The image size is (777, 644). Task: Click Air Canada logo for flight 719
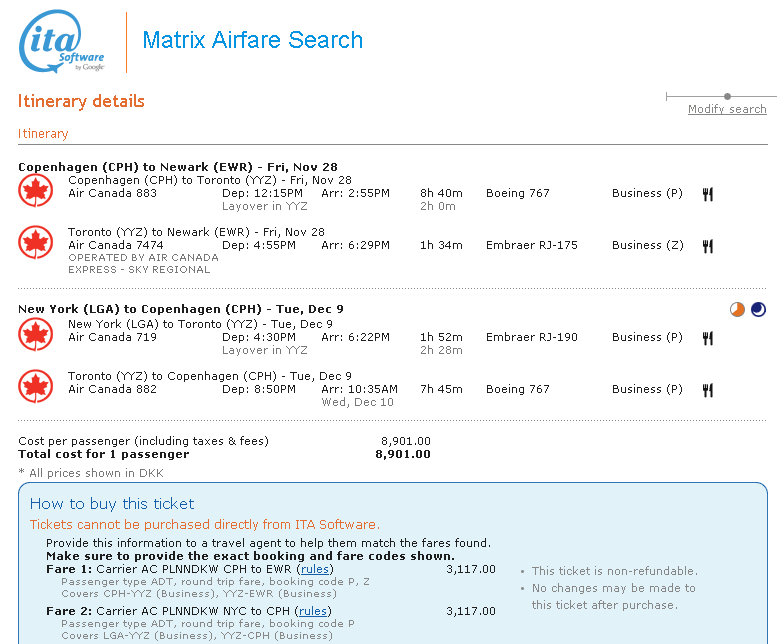36,334
